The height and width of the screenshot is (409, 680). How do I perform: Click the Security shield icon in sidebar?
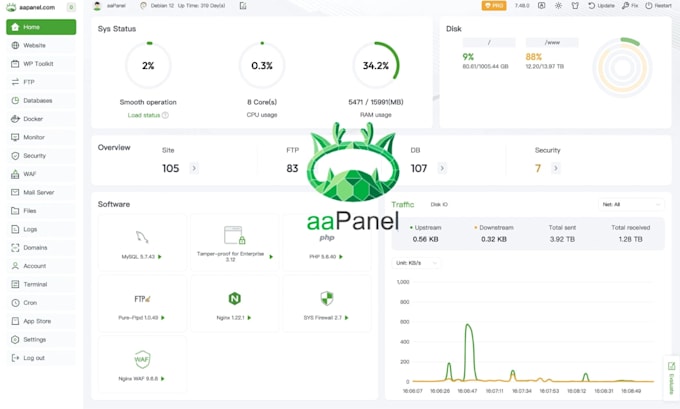[x=15, y=156]
